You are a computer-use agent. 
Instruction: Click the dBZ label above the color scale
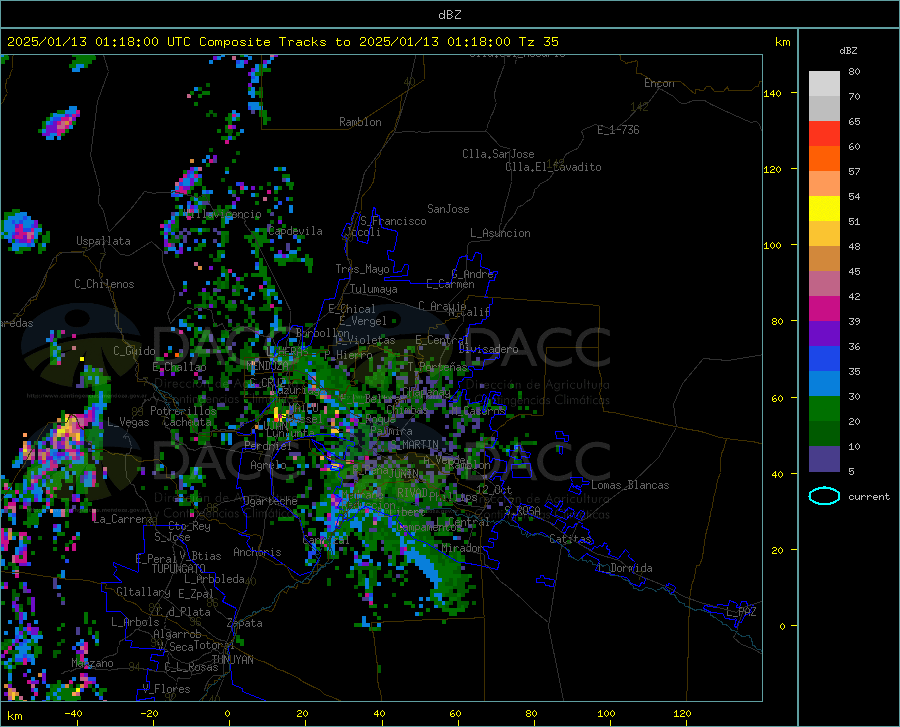click(x=848, y=50)
